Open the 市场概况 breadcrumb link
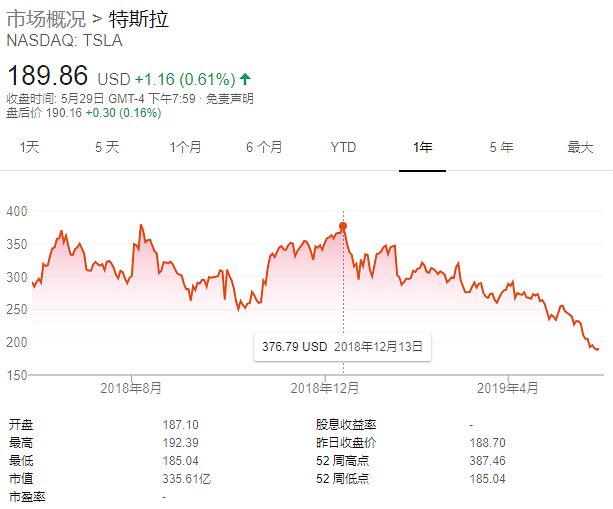Screen dimensions: 613x509 click(46, 19)
